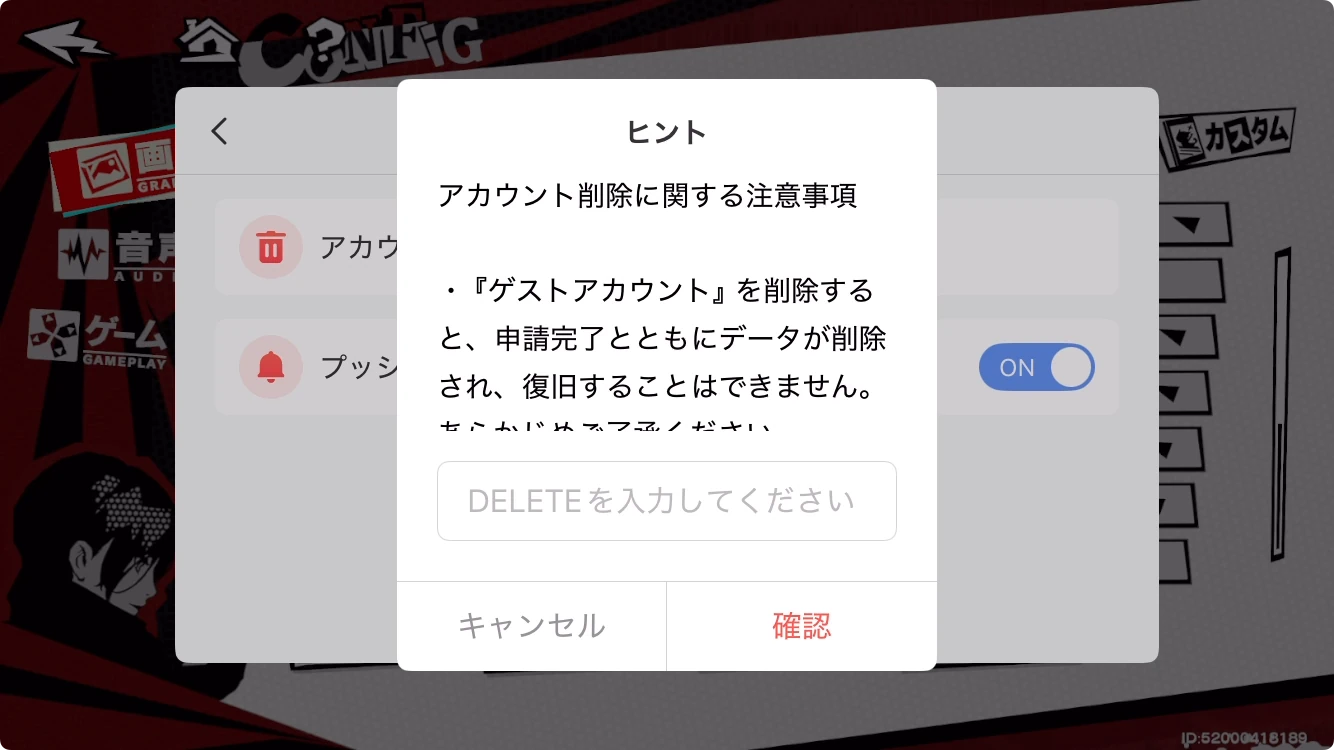Click the red trash can account deletion icon
The image size is (1334, 750).
[x=270, y=246]
